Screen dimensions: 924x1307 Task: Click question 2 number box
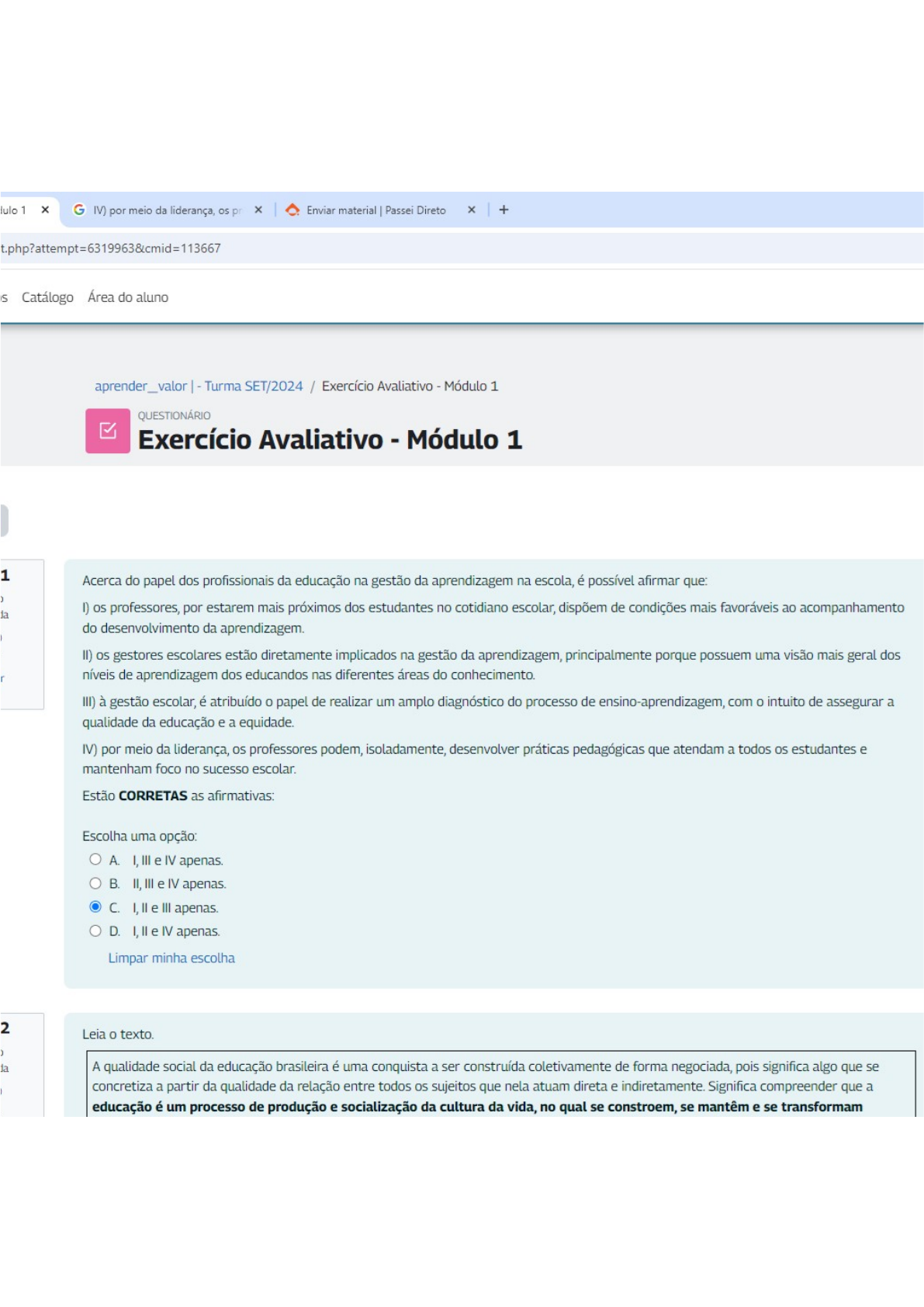(x=22, y=1064)
